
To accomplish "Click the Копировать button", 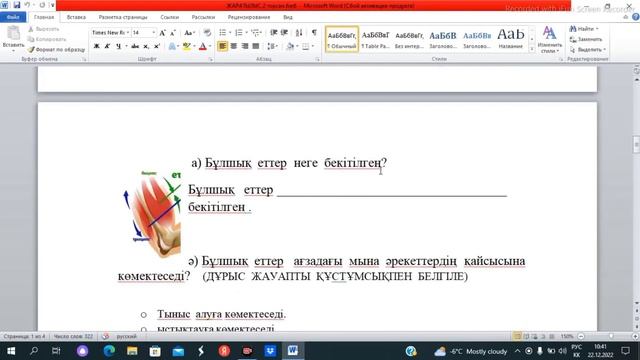I will pos(47,39).
